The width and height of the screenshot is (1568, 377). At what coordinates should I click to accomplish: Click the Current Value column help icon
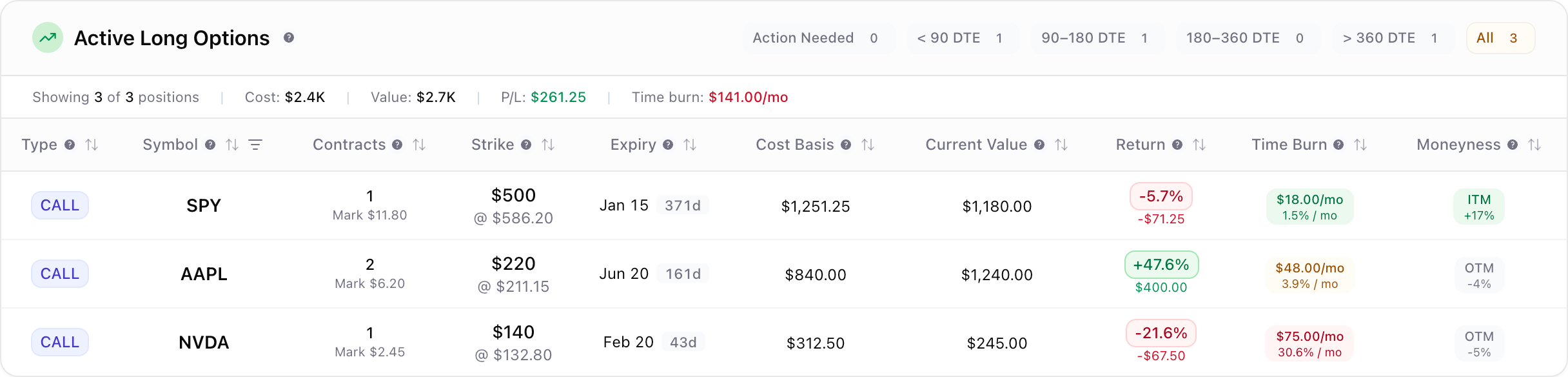point(1039,145)
